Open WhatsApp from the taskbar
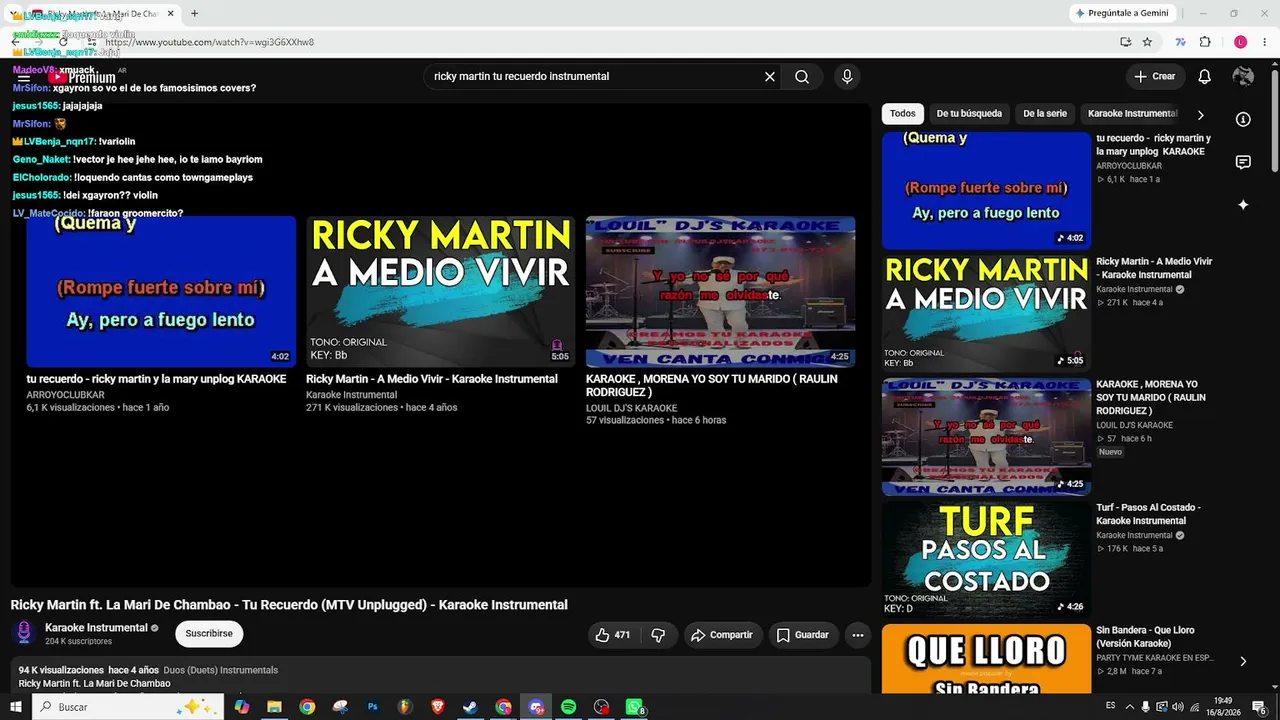Screen dimensions: 1280x720 point(634,707)
